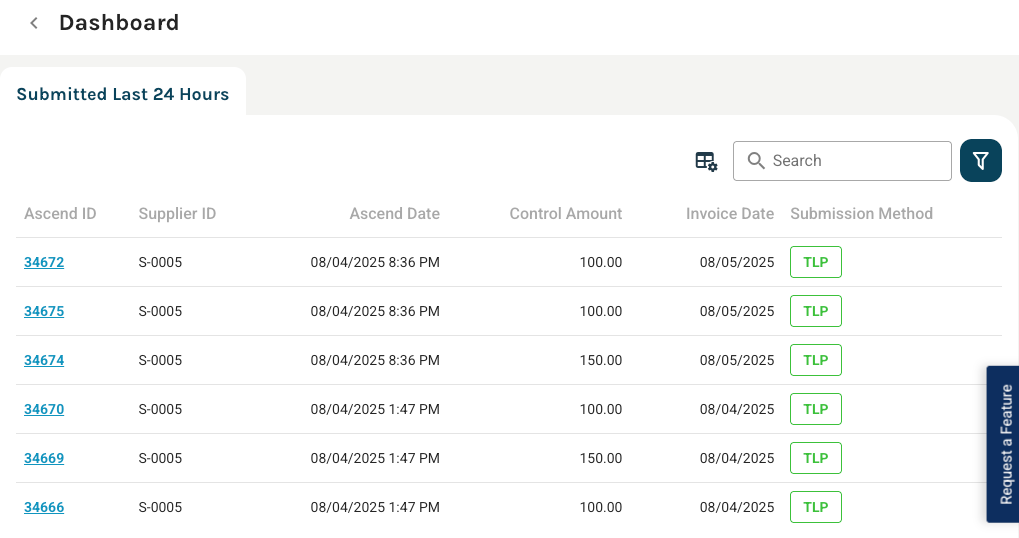Open Ascend ID 34669 link
The width and height of the screenshot is (1019, 538).
click(x=44, y=459)
